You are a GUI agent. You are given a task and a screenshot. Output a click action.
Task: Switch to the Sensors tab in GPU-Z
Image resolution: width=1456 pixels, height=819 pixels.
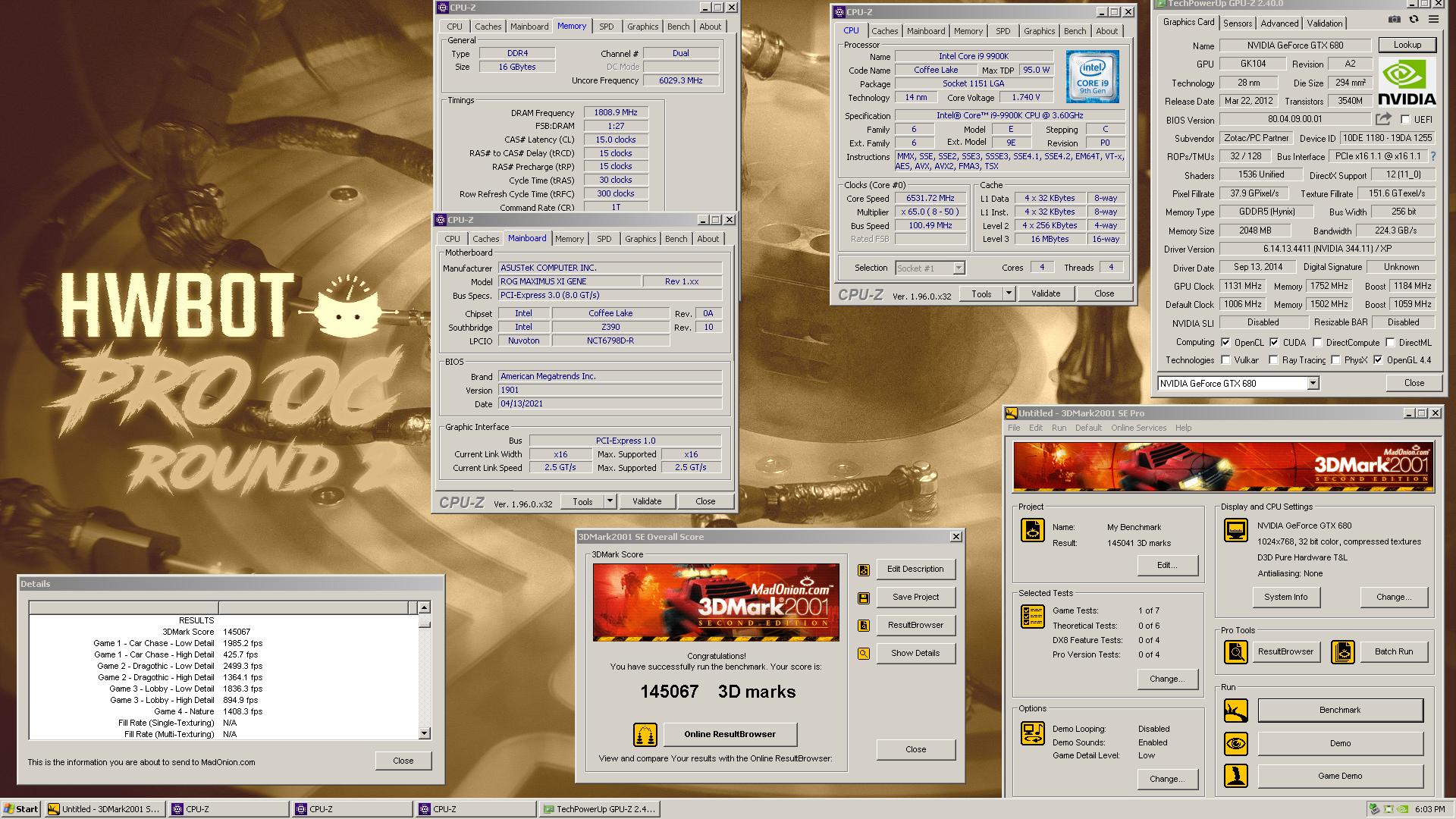[1238, 24]
